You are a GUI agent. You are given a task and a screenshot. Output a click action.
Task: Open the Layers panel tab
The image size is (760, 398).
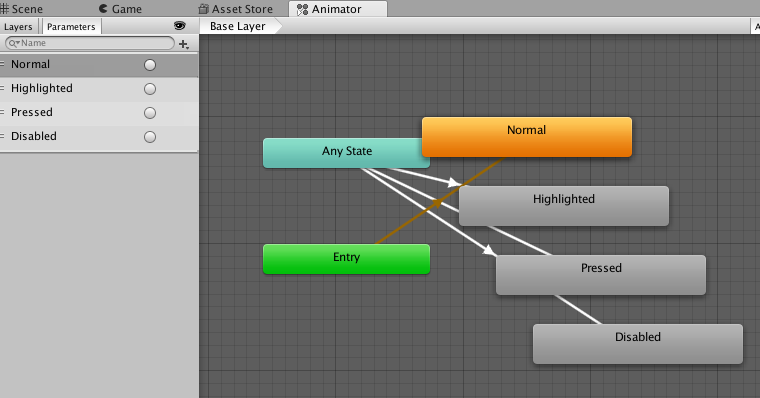tap(18, 27)
